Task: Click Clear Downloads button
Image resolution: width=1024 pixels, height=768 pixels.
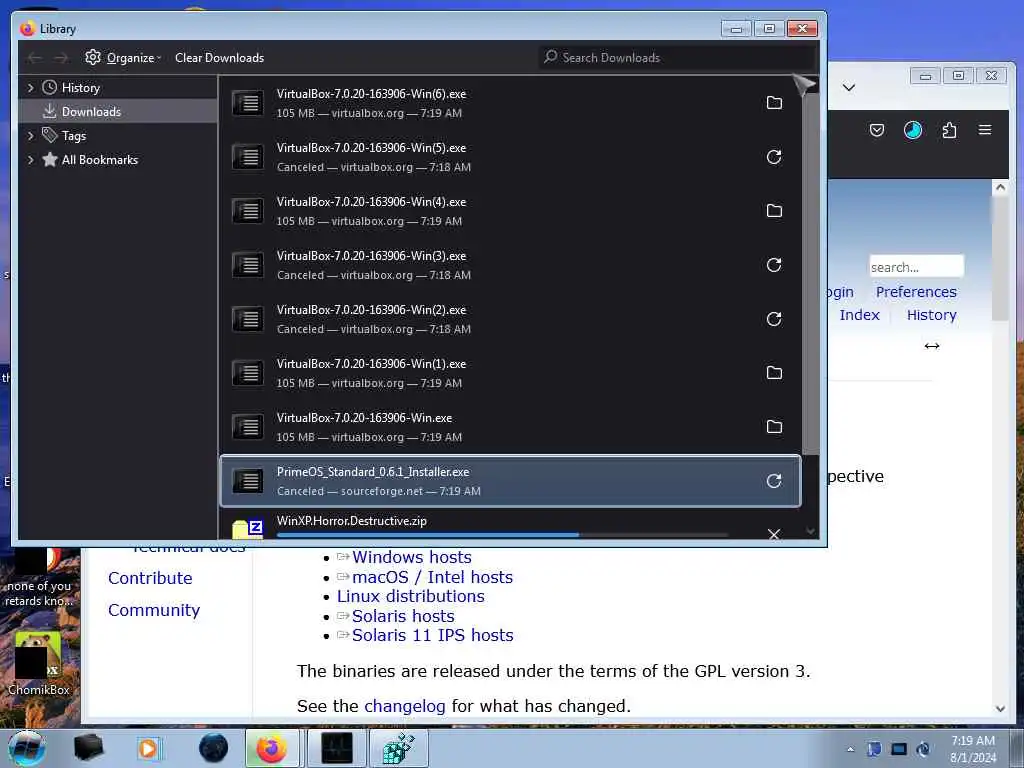Action: coord(219,57)
